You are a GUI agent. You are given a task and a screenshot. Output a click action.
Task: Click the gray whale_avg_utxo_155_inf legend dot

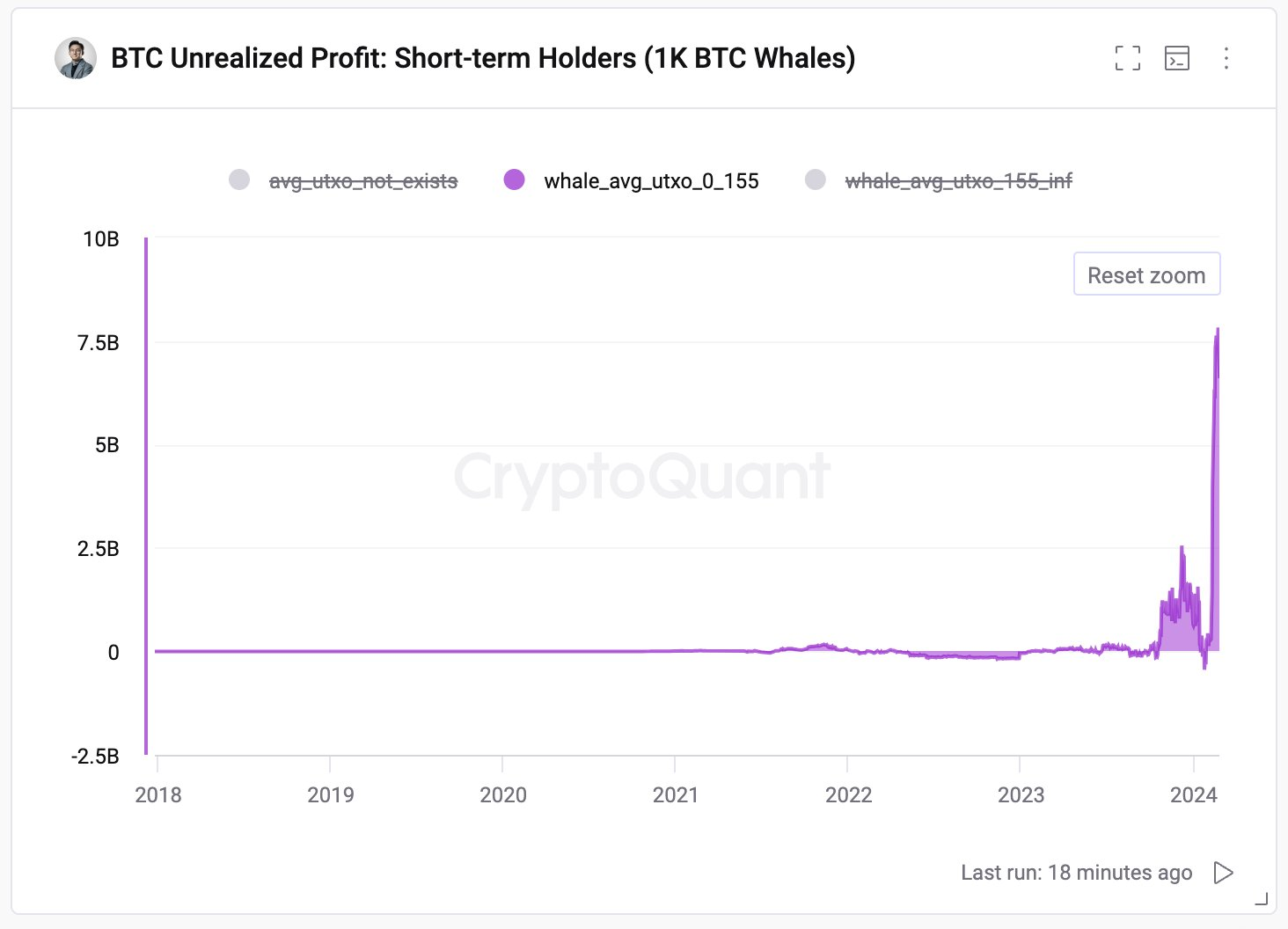(x=816, y=180)
